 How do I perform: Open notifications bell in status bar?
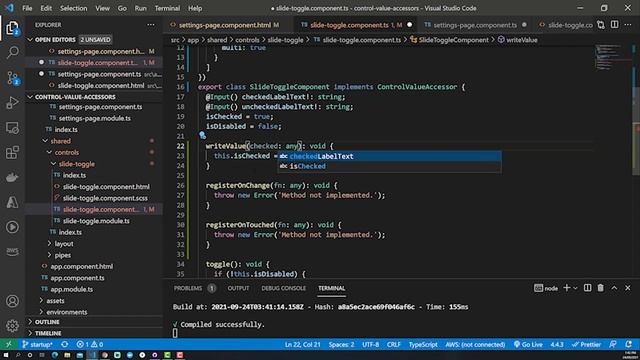[629, 344]
